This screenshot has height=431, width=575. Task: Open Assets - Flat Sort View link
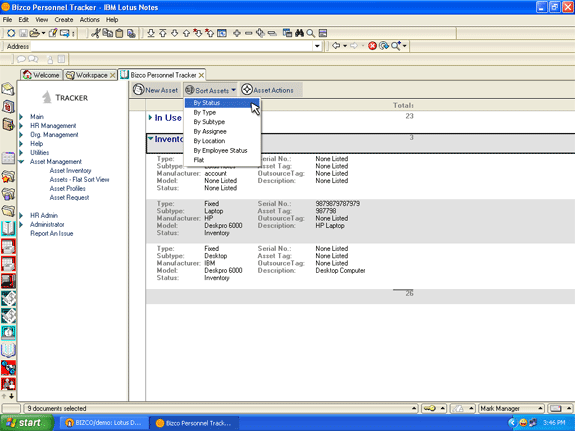point(79,179)
